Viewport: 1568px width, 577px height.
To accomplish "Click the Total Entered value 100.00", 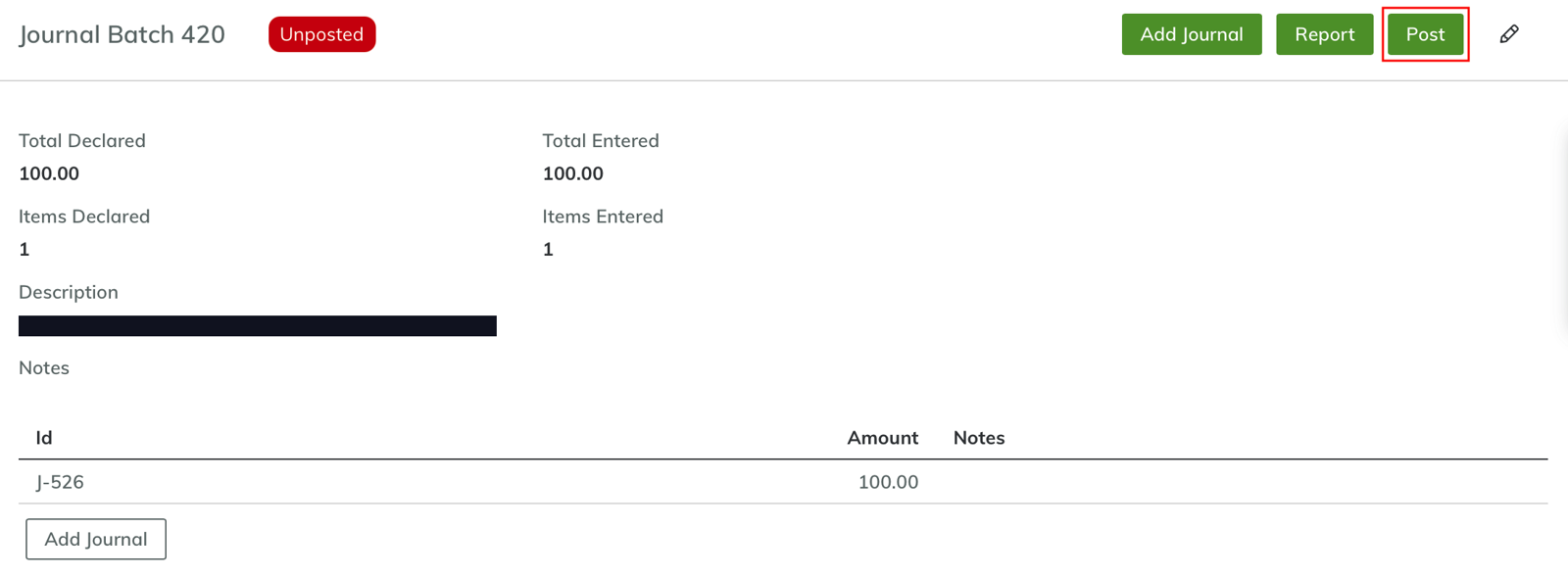I will click(x=573, y=173).
